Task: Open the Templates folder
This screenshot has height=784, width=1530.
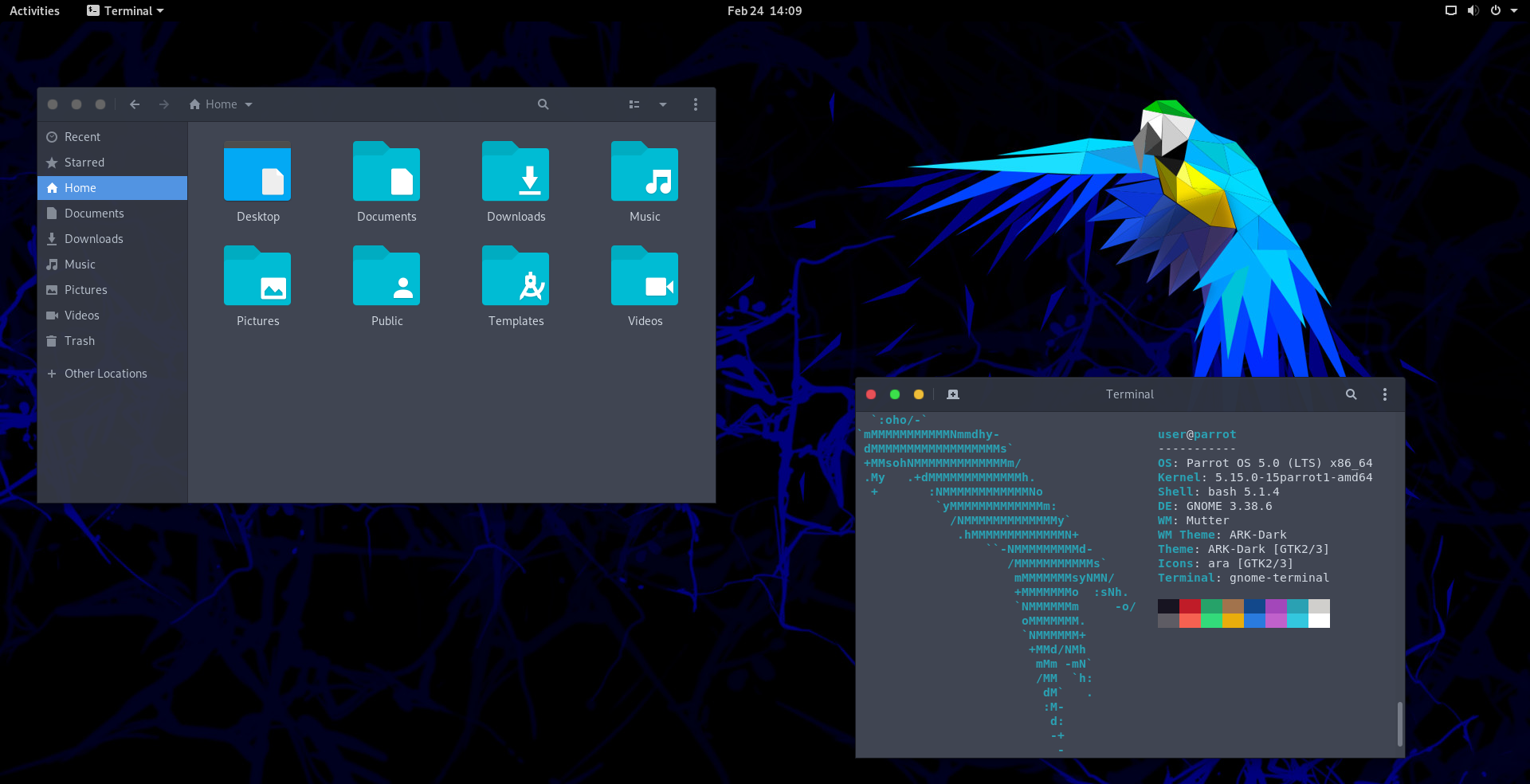Action: coord(516,276)
